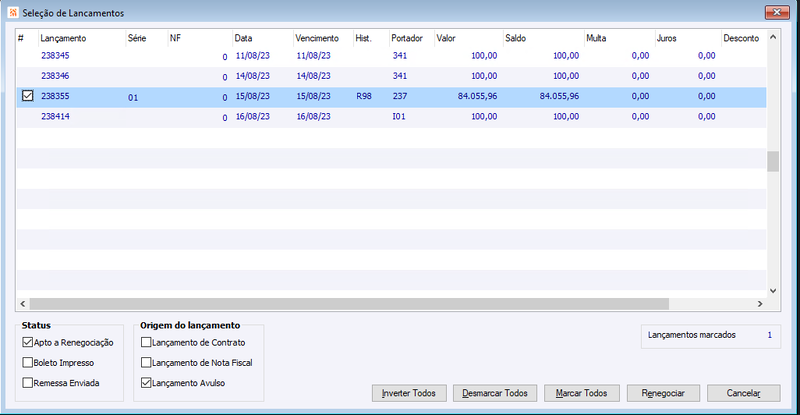
Task: Enable Boleto Impresso checkbox
Action: tap(28, 363)
